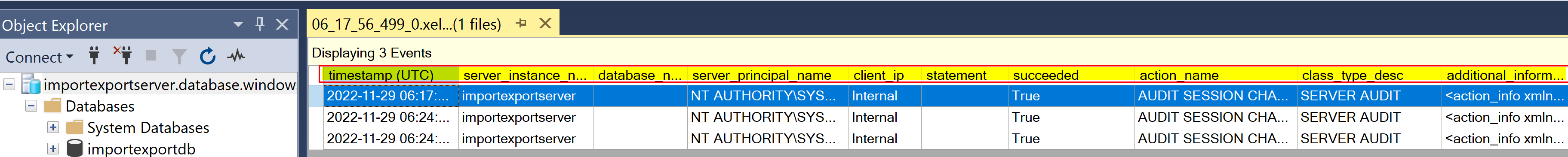
Task: Toggle auto-hide pin on Object Explorer
Action: pos(260,24)
